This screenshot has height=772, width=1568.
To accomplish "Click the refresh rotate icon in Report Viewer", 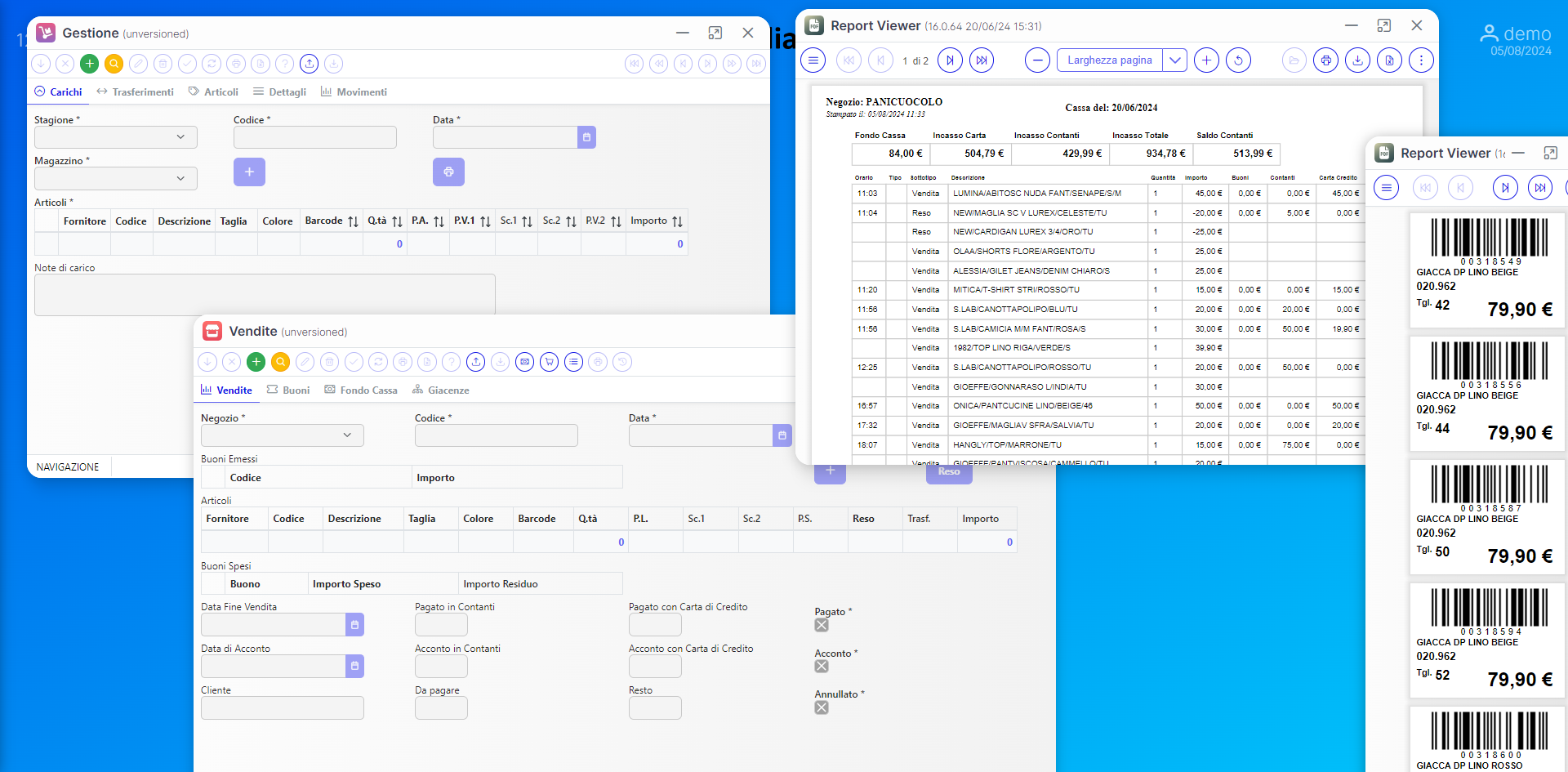I will click(x=1238, y=60).
